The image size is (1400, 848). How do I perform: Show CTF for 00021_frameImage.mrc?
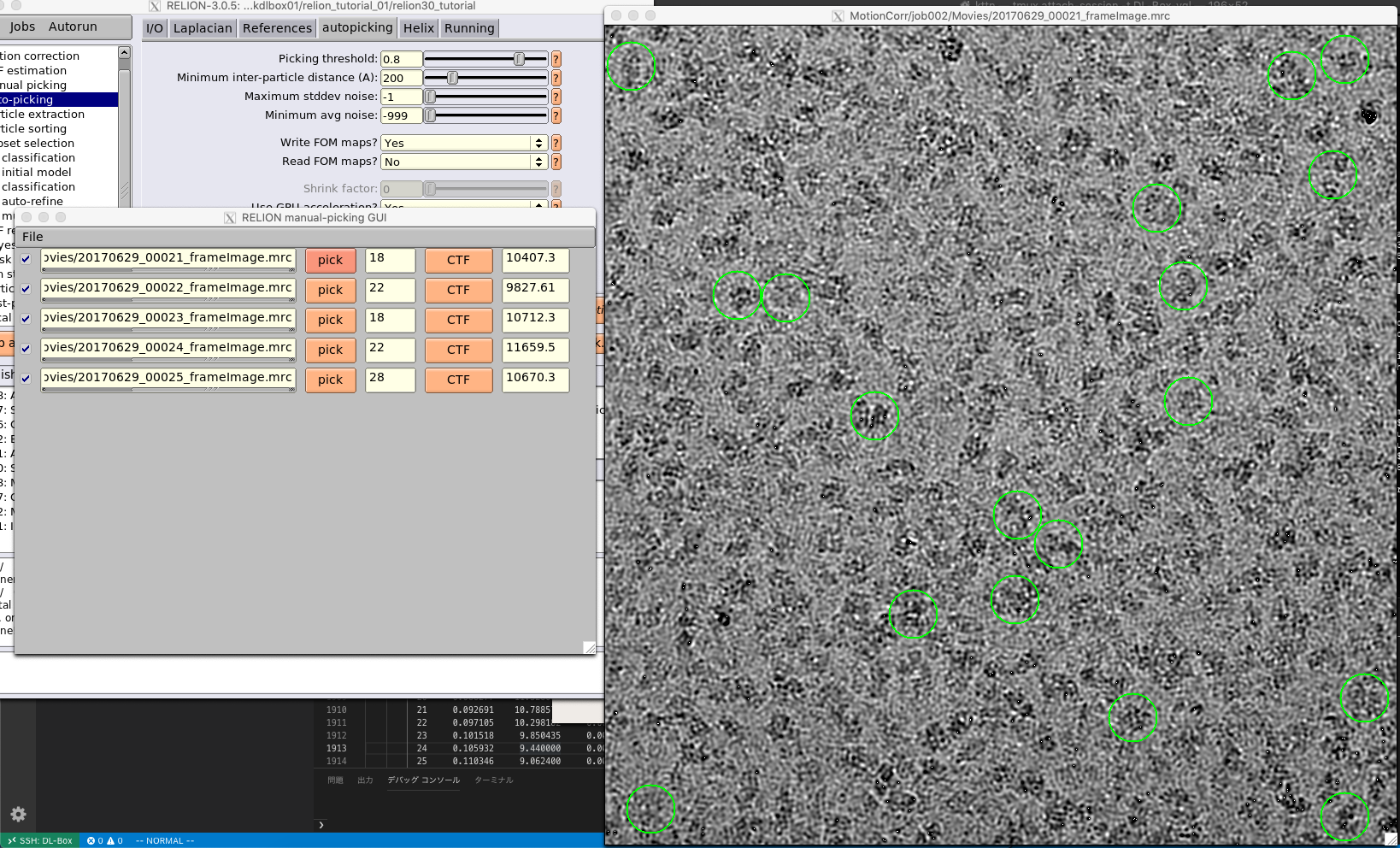pyautogui.click(x=459, y=261)
